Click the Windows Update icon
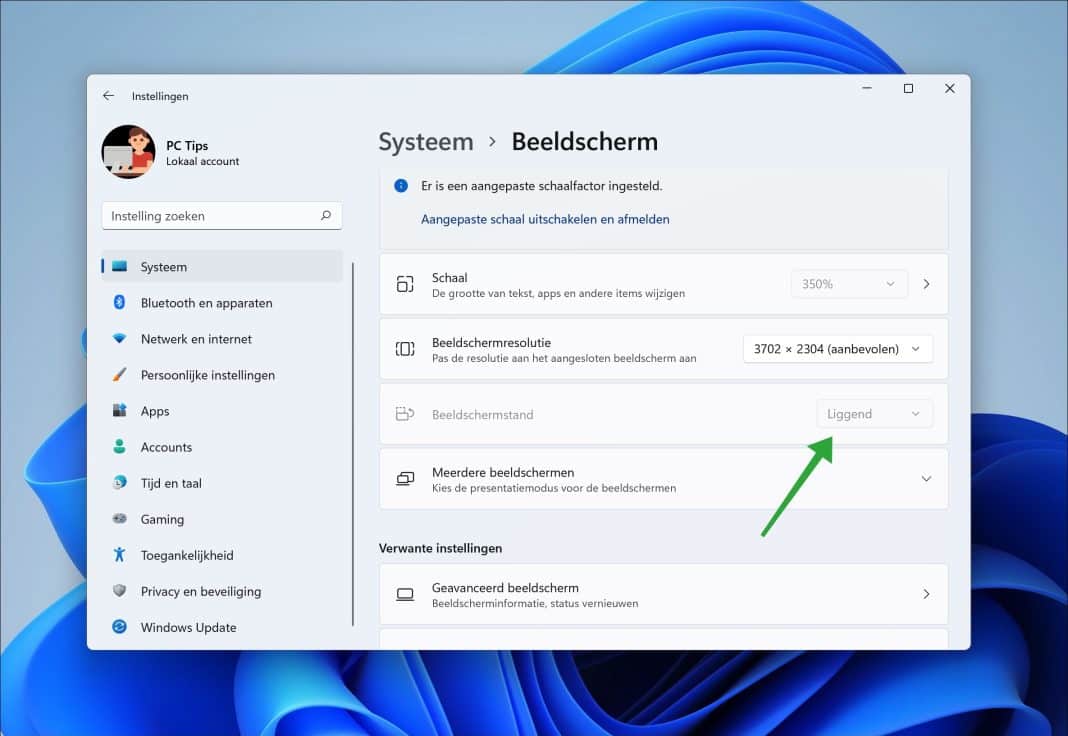This screenshot has height=736, width=1068. pos(120,627)
